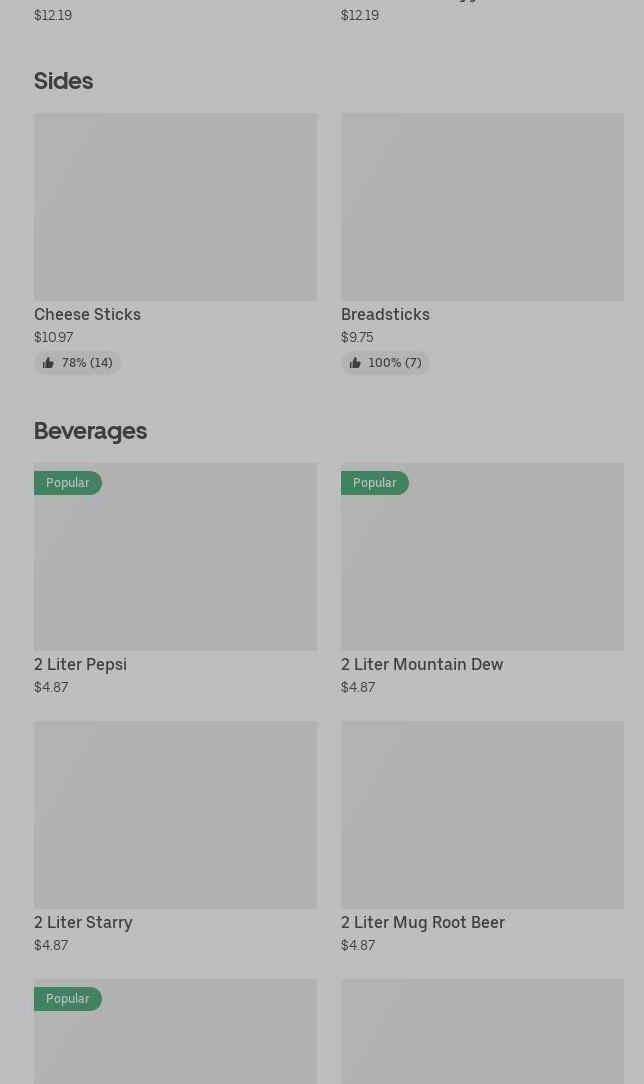Click the Popular badge on 2 Liter Mountain Dew
This screenshot has width=644, height=1084.
pos(374,483)
